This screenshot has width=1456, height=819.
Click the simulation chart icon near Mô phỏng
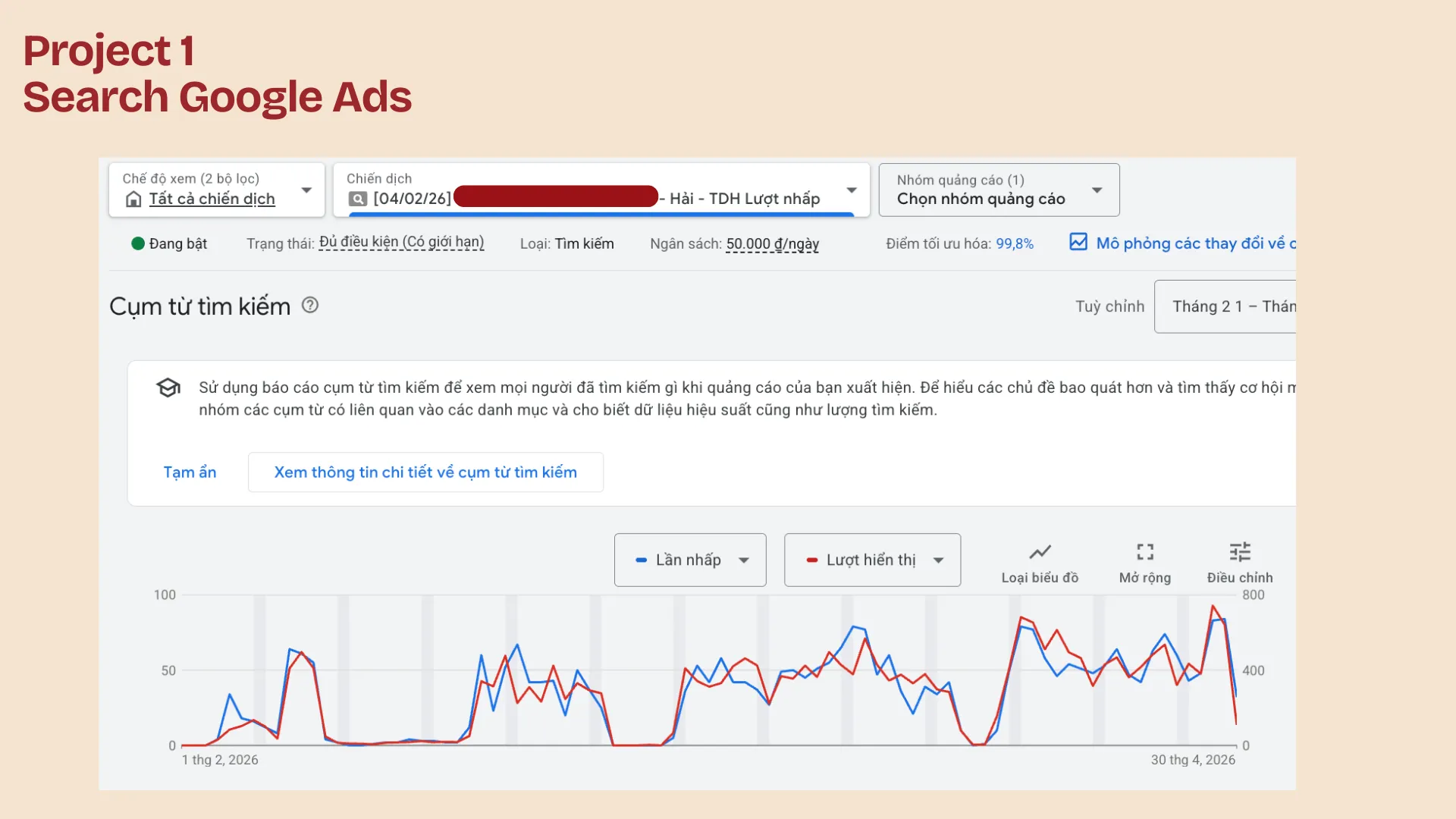(x=1078, y=242)
